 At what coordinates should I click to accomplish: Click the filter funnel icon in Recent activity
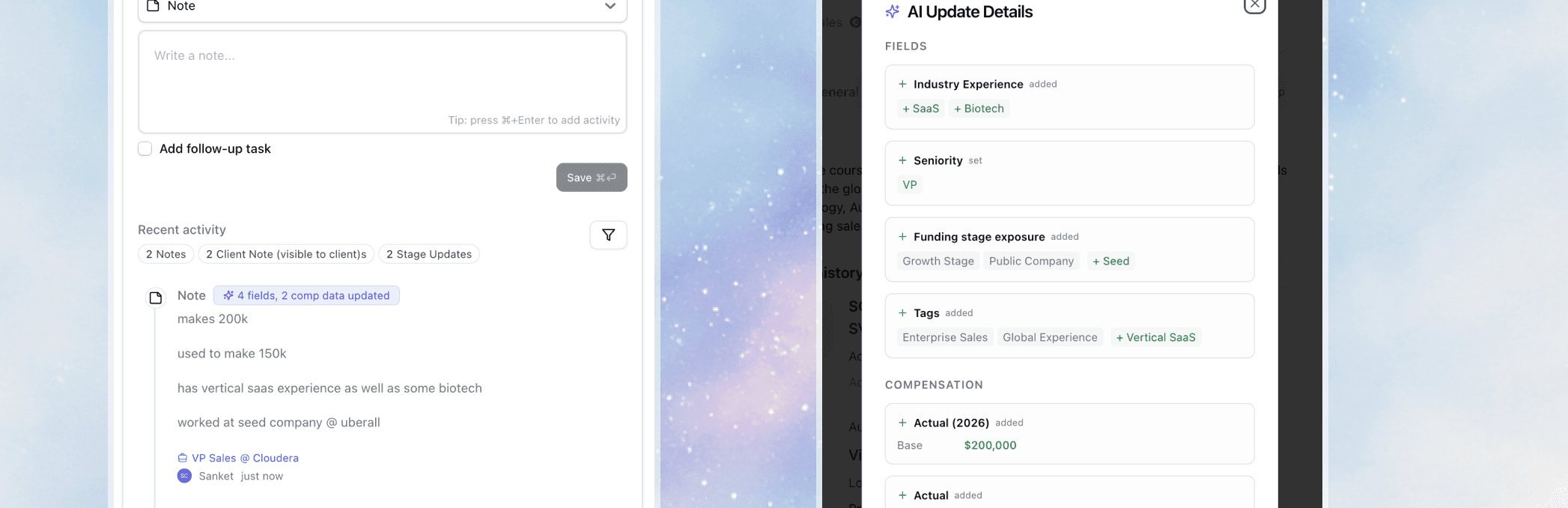[x=608, y=235]
